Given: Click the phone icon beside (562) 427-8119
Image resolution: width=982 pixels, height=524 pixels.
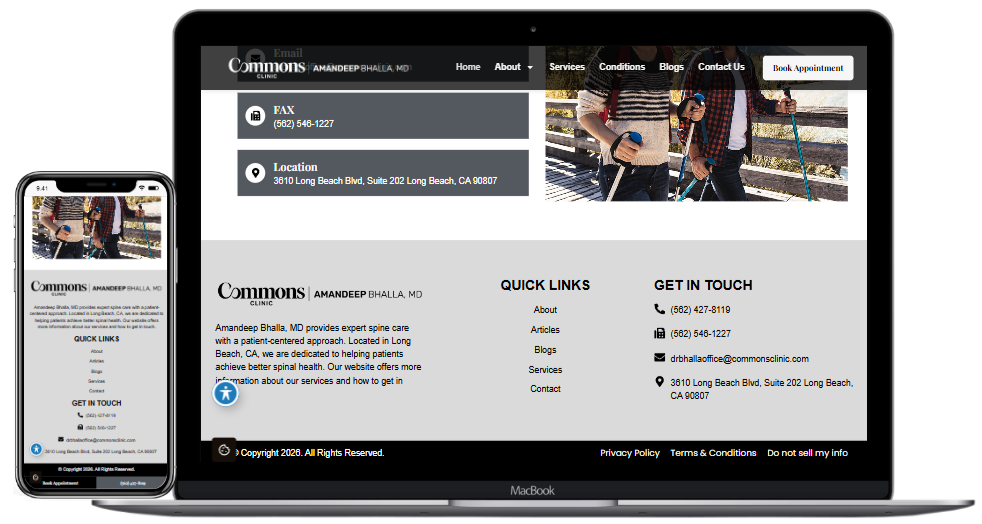Looking at the screenshot, I should (659, 309).
